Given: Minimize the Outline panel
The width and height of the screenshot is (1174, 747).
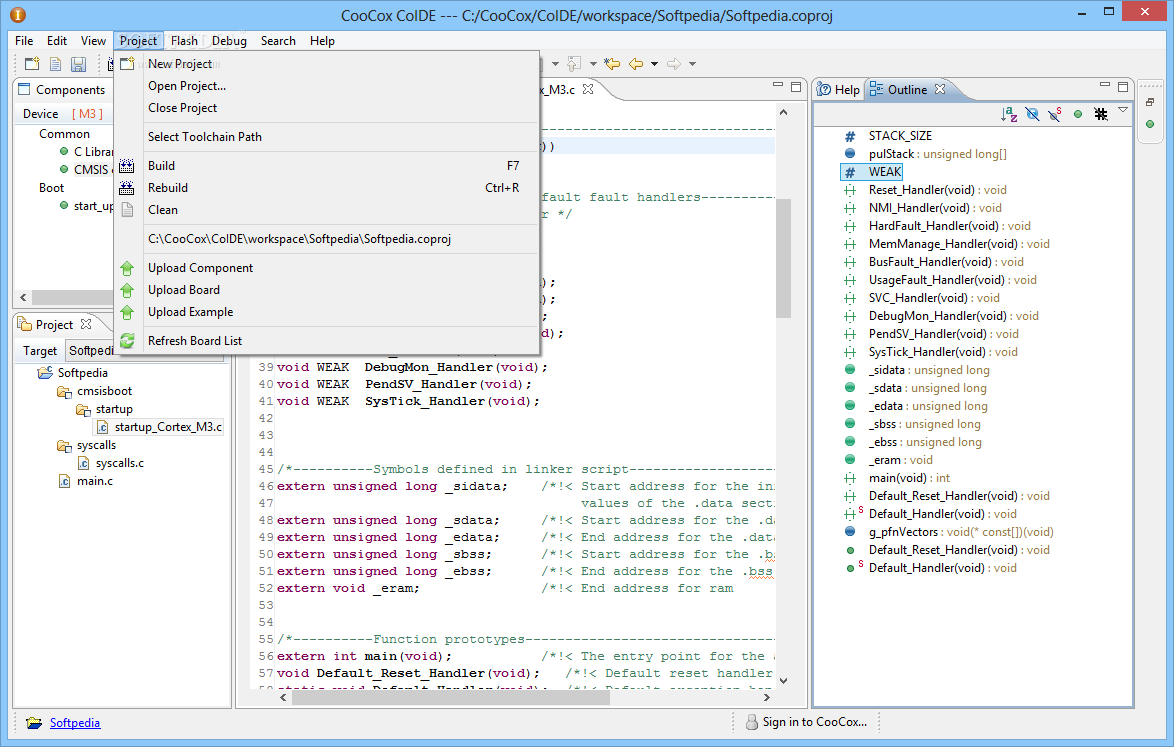Looking at the screenshot, I should click(1105, 85).
